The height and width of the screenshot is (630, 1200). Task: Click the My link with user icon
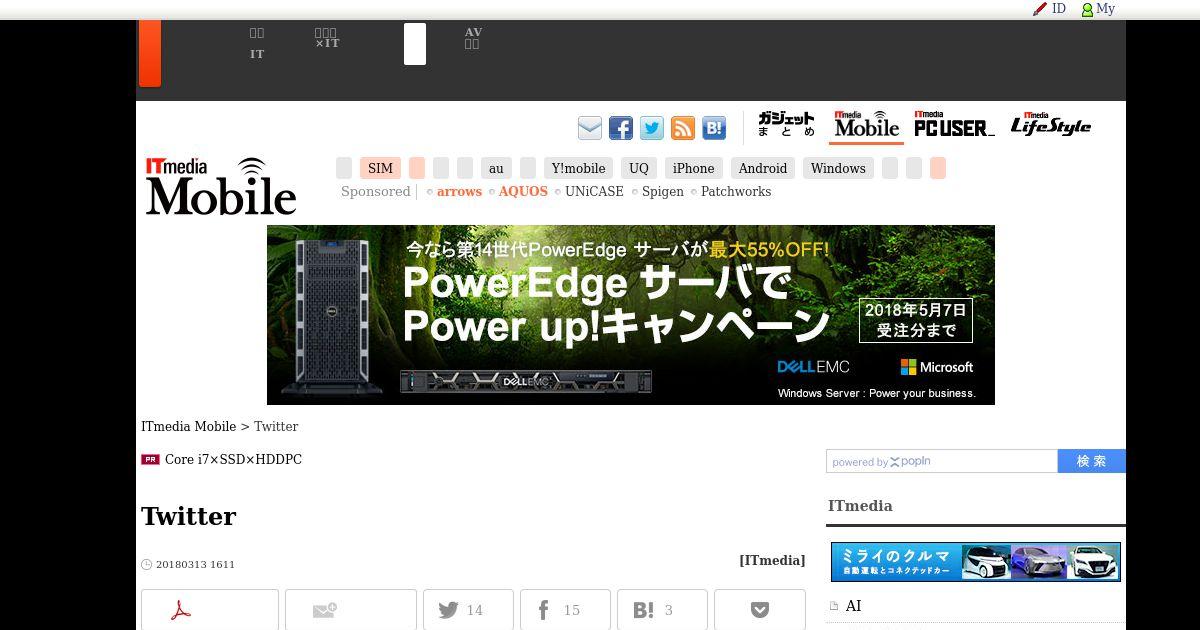pyautogui.click(x=1098, y=9)
